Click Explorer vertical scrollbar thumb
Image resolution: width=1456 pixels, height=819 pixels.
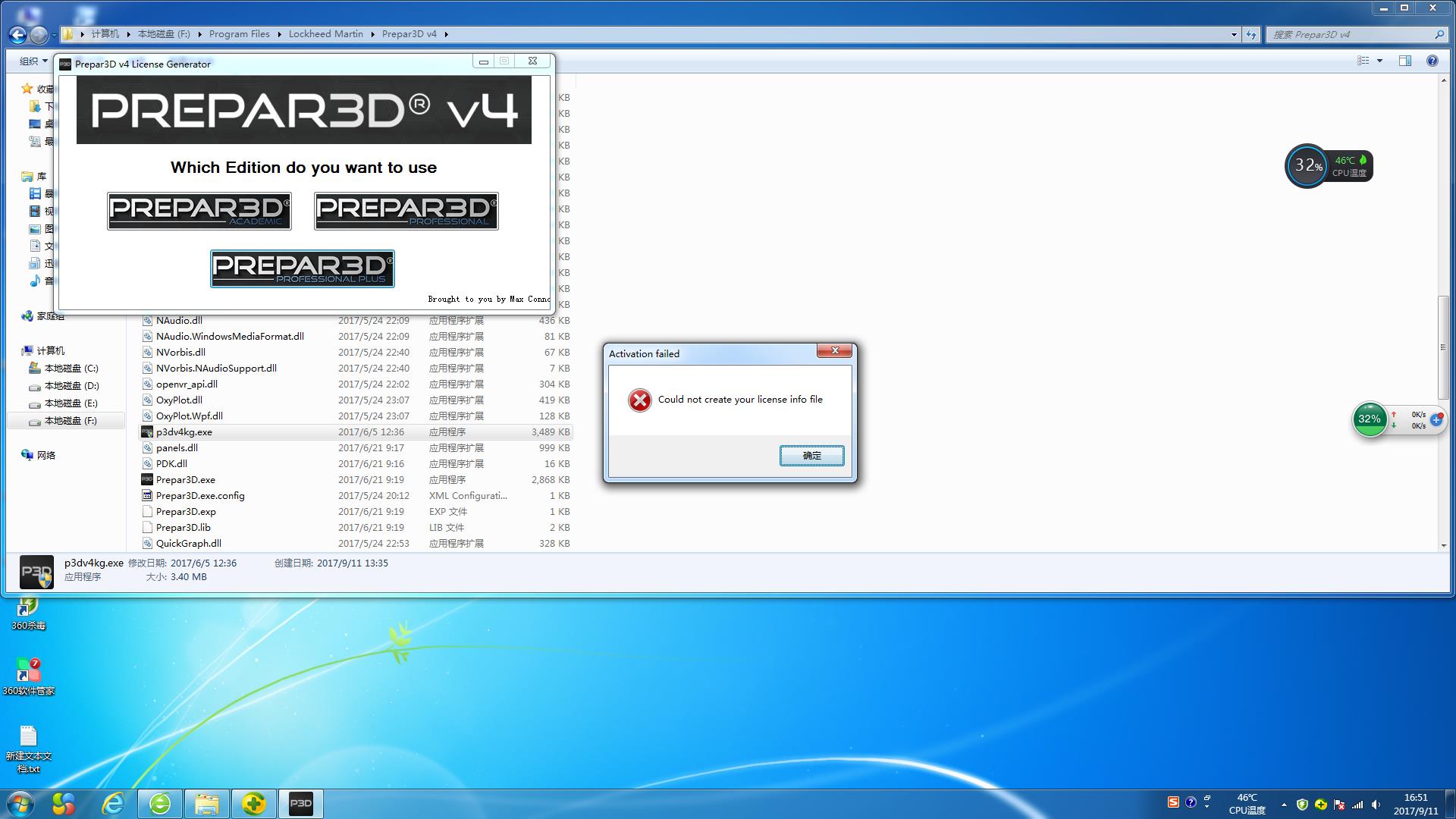1443,347
